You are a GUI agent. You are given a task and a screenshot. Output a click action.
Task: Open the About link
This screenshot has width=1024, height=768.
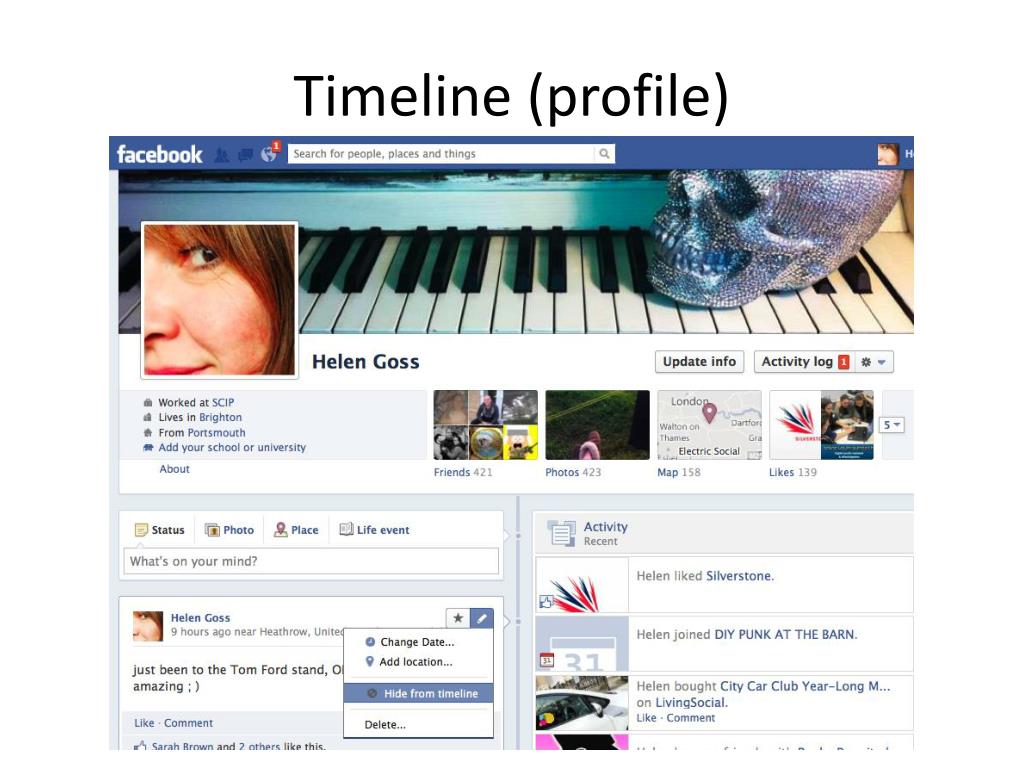(x=174, y=469)
